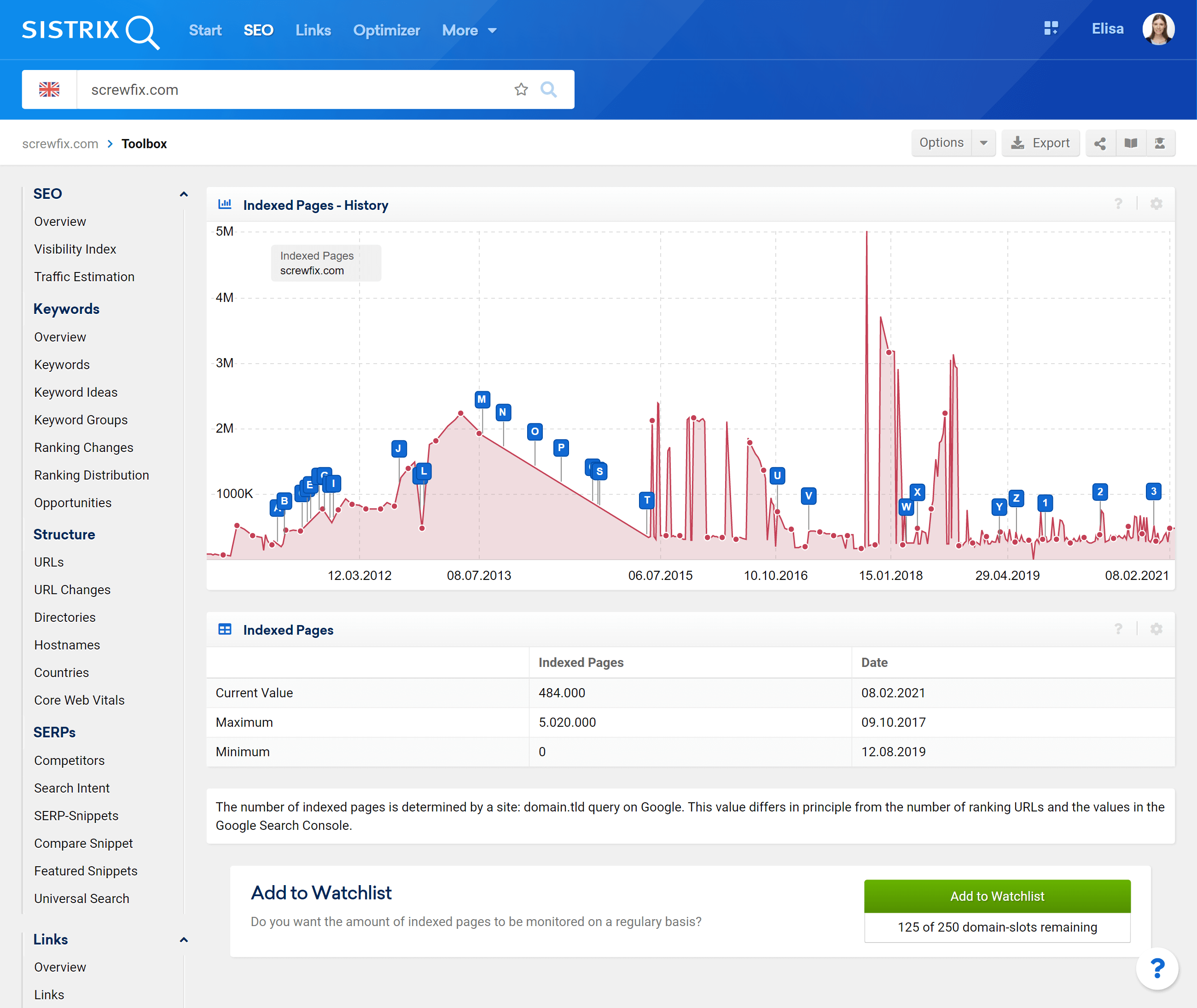1197x1008 pixels.
Task: Click the SISTRIX logo
Action: (90, 31)
